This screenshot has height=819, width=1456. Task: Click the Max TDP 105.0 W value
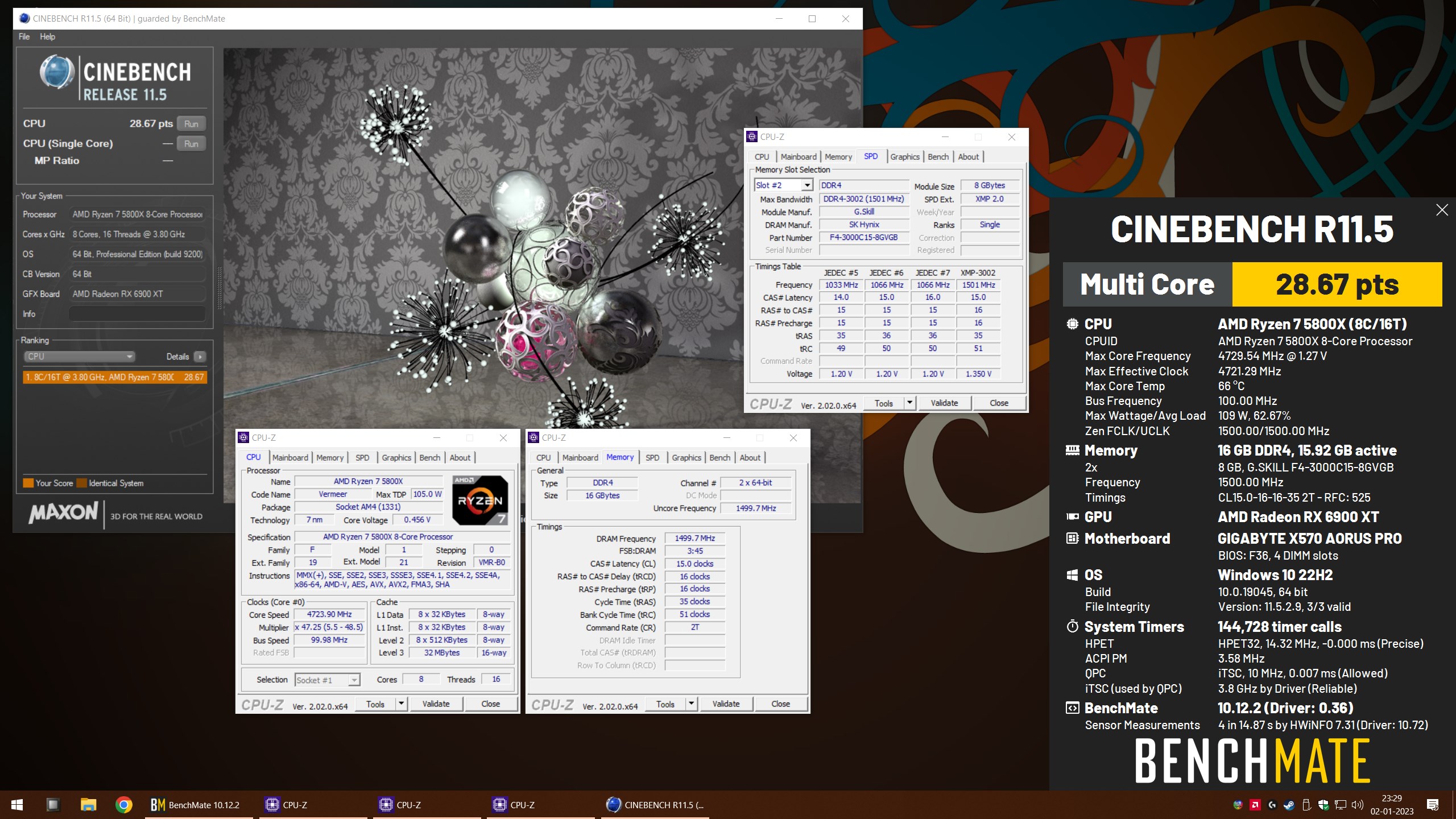click(x=427, y=495)
